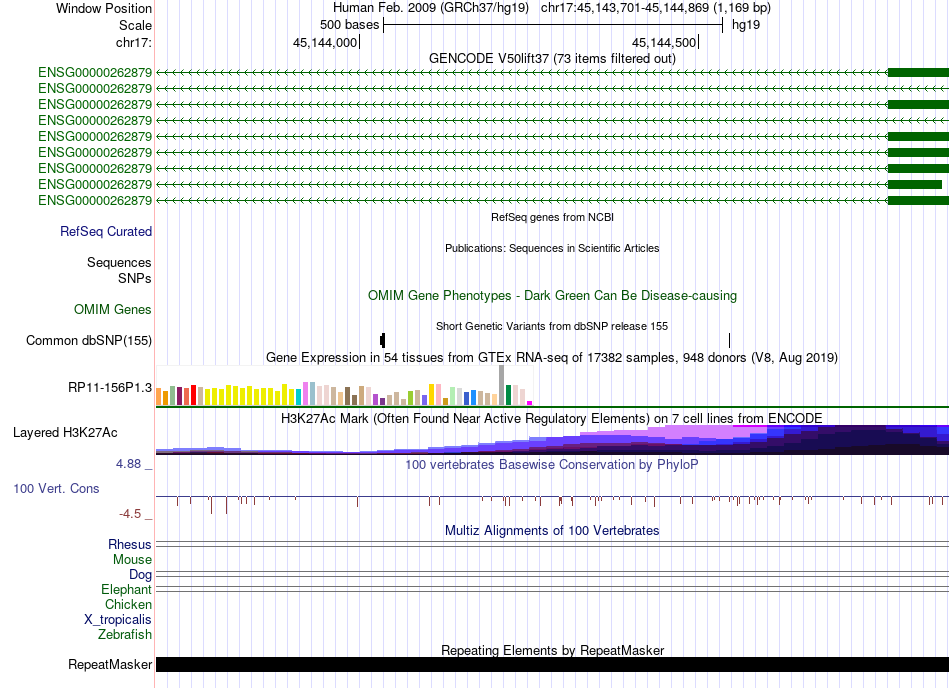Open 100 vertebrates Basewise Conservation by PhyloP title

(552, 465)
